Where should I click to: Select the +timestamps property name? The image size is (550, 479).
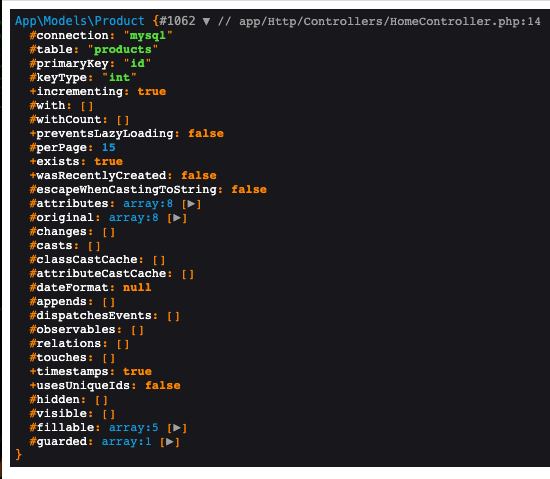(69, 372)
